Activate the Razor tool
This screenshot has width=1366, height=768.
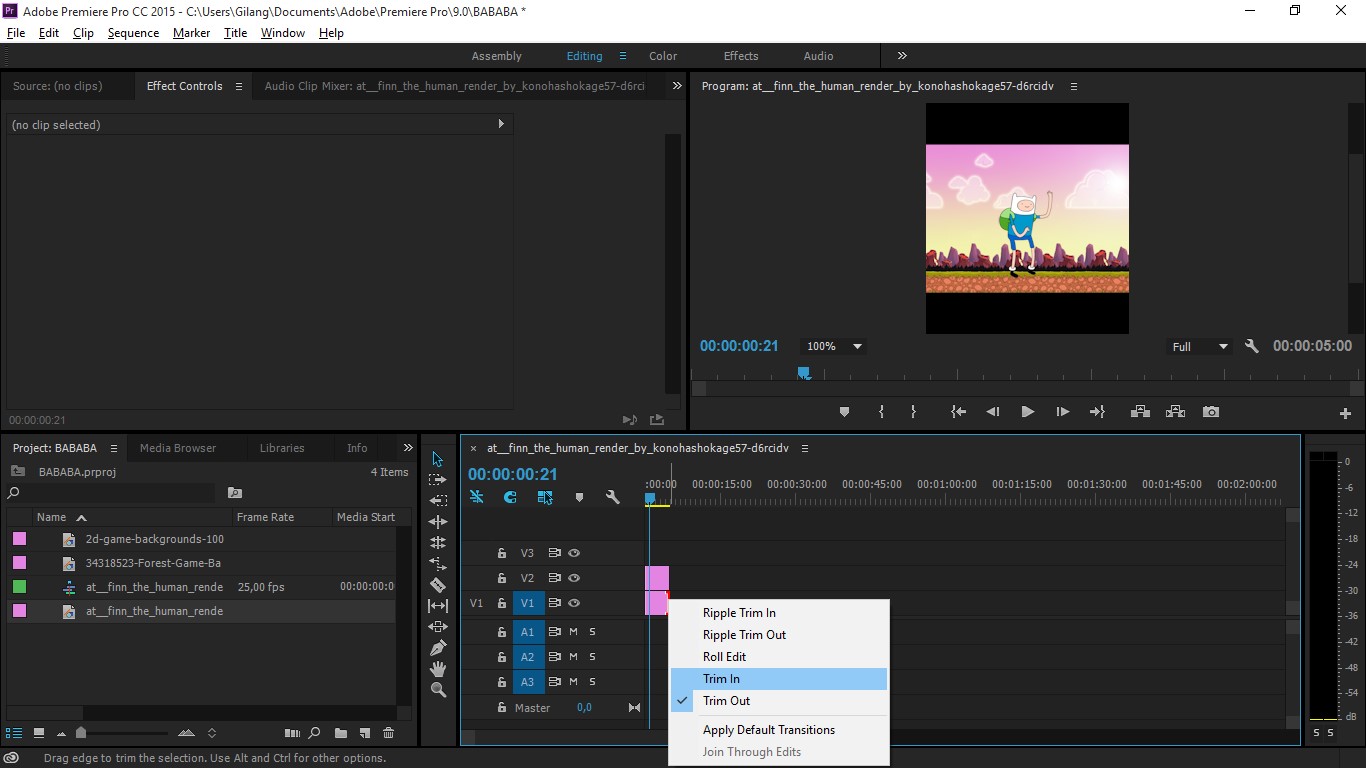437,585
